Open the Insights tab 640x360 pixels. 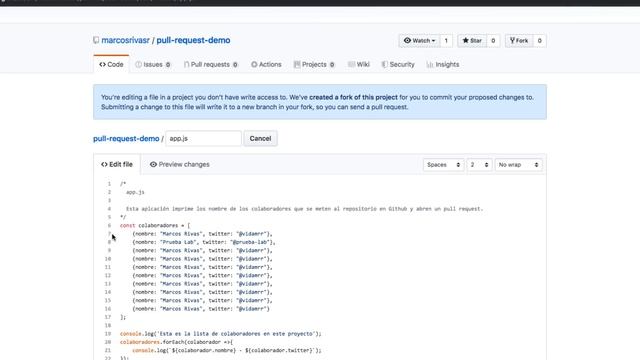(443, 64)
